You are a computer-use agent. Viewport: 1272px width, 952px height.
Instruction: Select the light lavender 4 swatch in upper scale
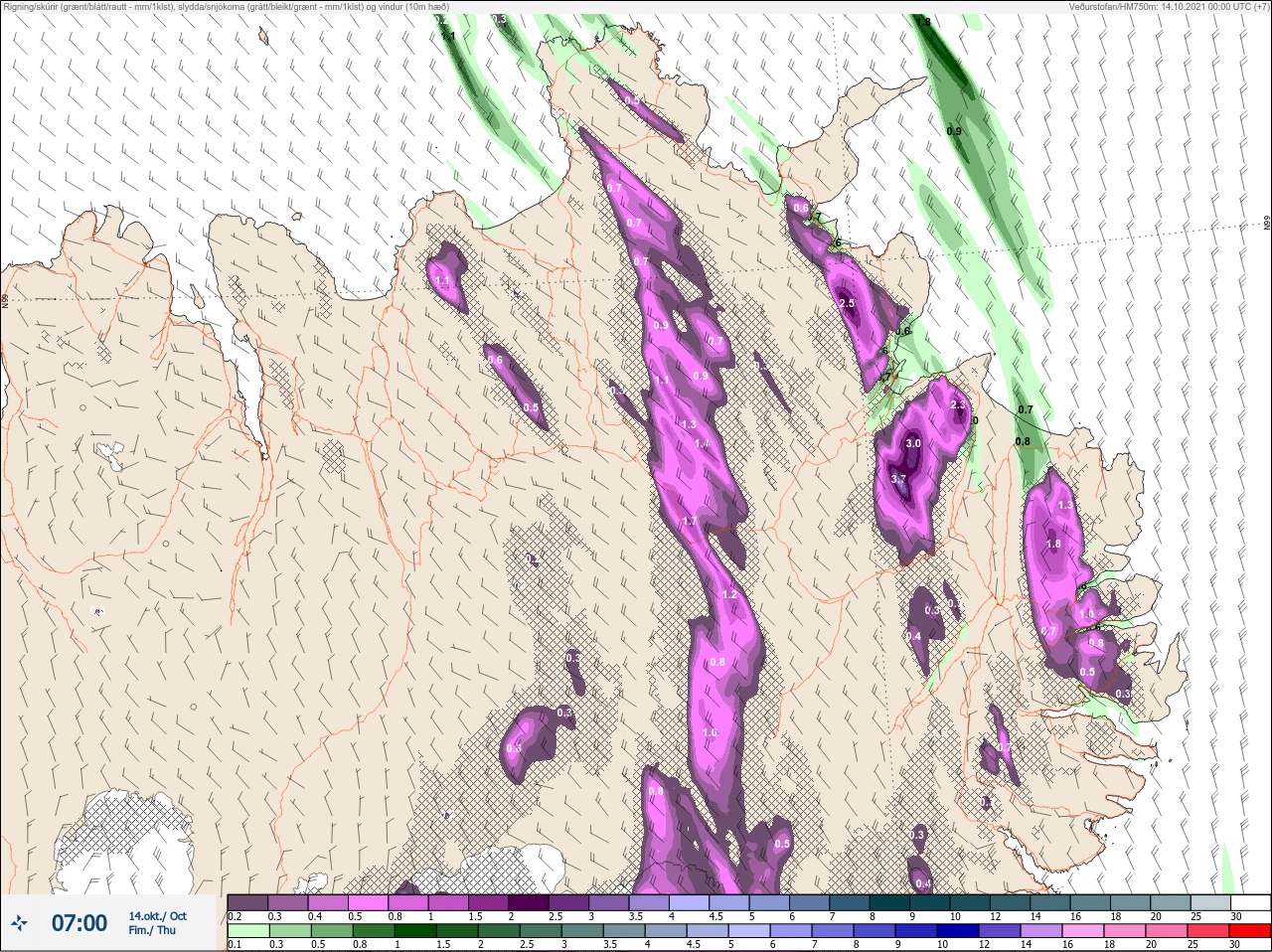689,902
